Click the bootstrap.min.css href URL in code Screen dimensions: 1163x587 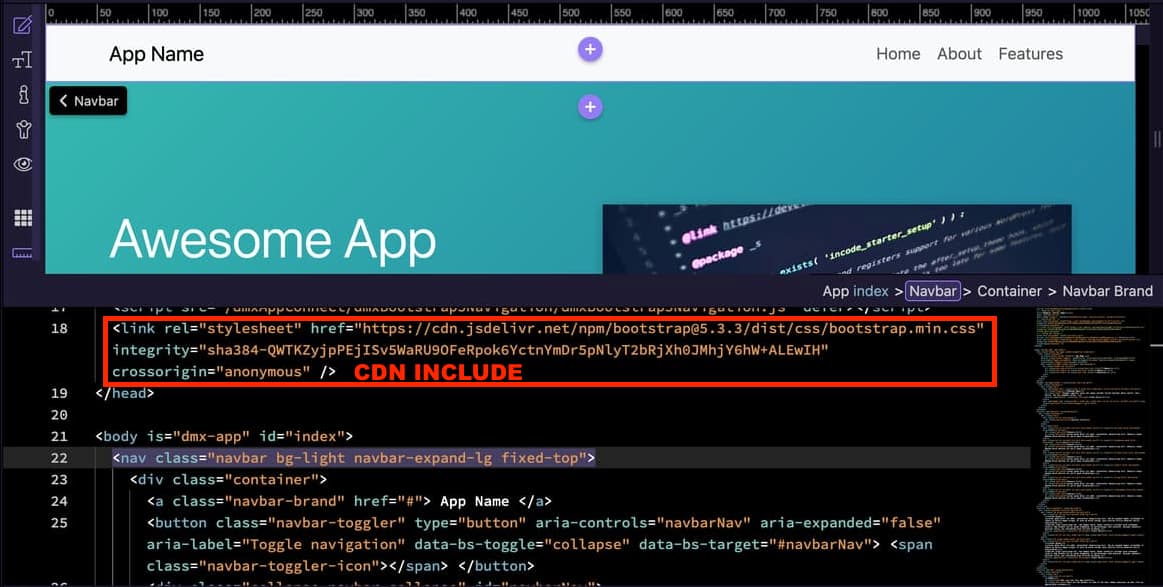point(669,329)
